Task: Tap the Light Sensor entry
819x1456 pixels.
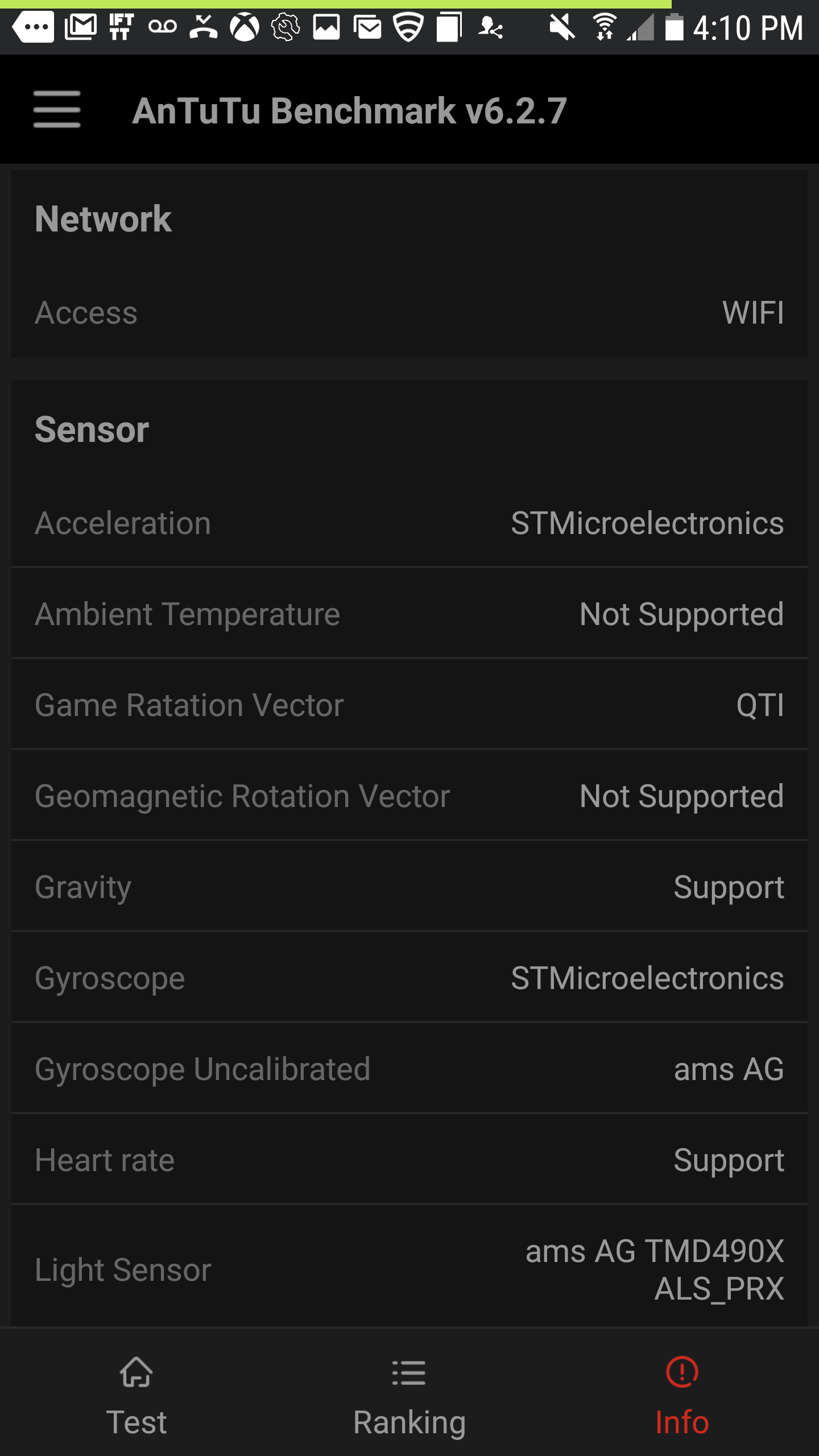Action: click(409, 1269)
